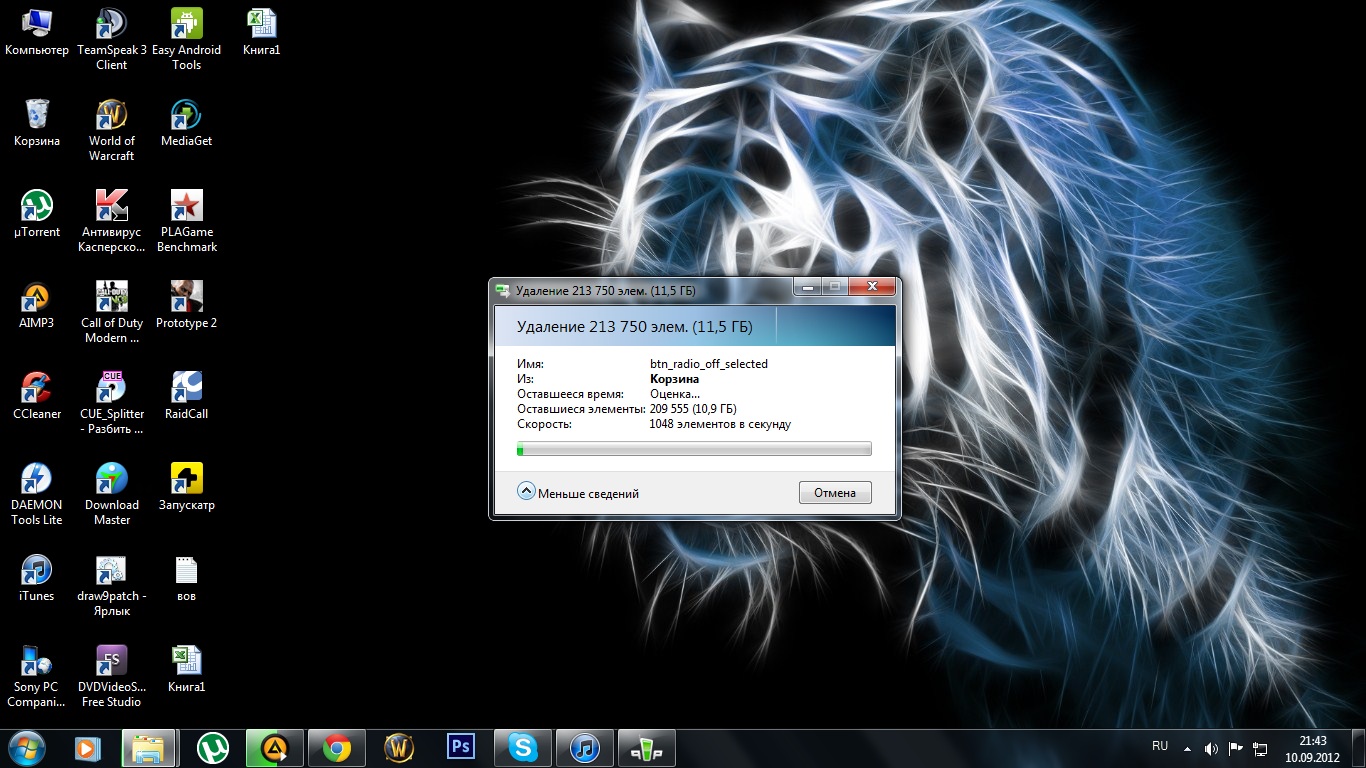Select the Антивирус Касперского desktop shortcut

[111, 221]
